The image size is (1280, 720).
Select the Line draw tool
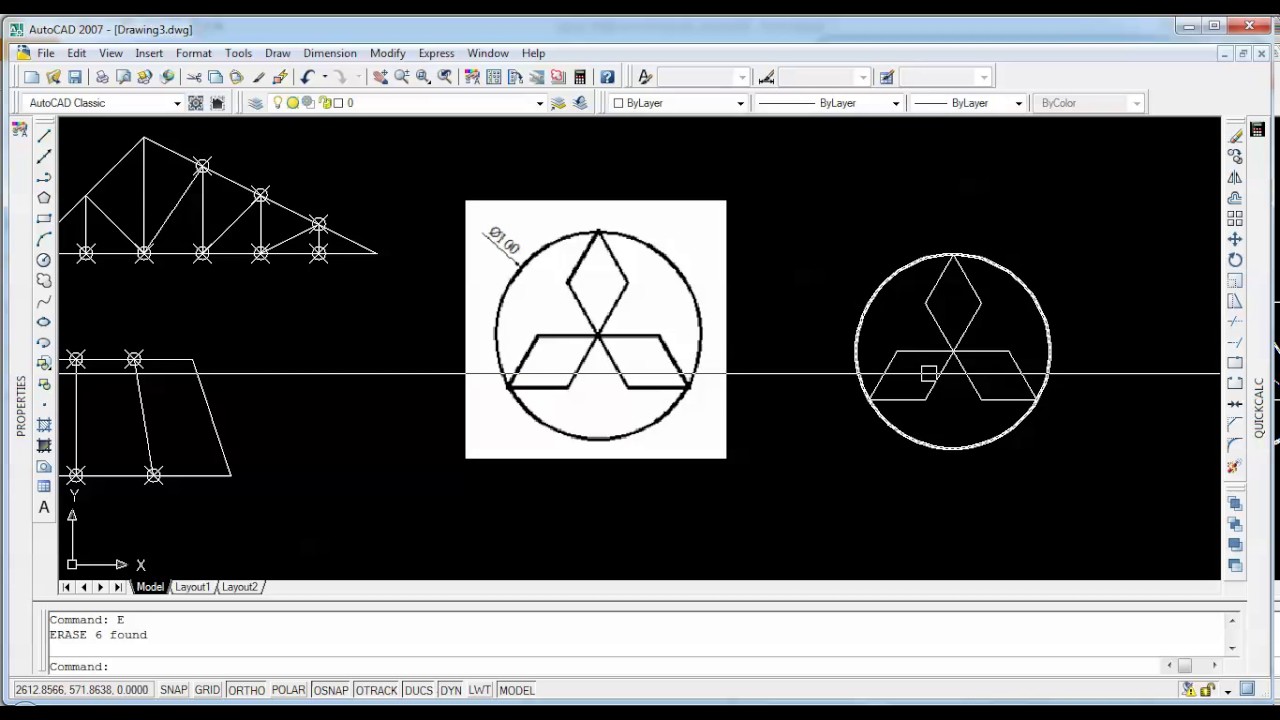(44, 136)
